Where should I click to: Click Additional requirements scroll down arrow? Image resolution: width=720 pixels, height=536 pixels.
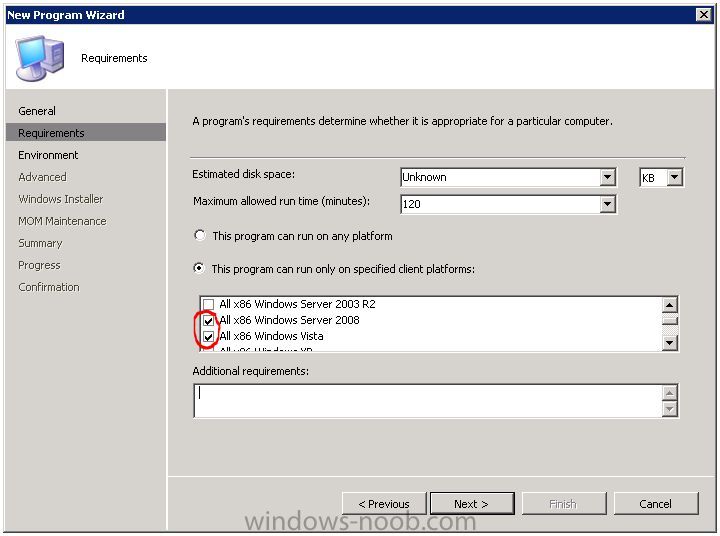(669, 409)
